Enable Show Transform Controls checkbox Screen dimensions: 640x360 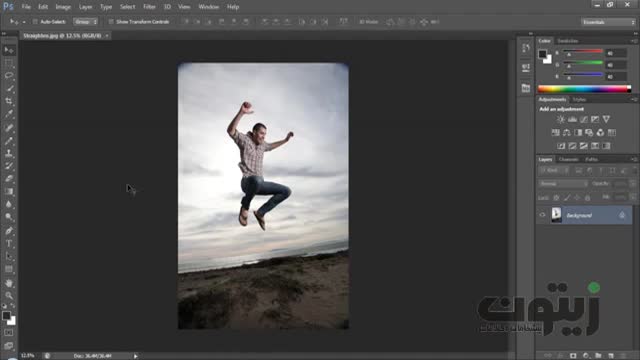(111, 22)
